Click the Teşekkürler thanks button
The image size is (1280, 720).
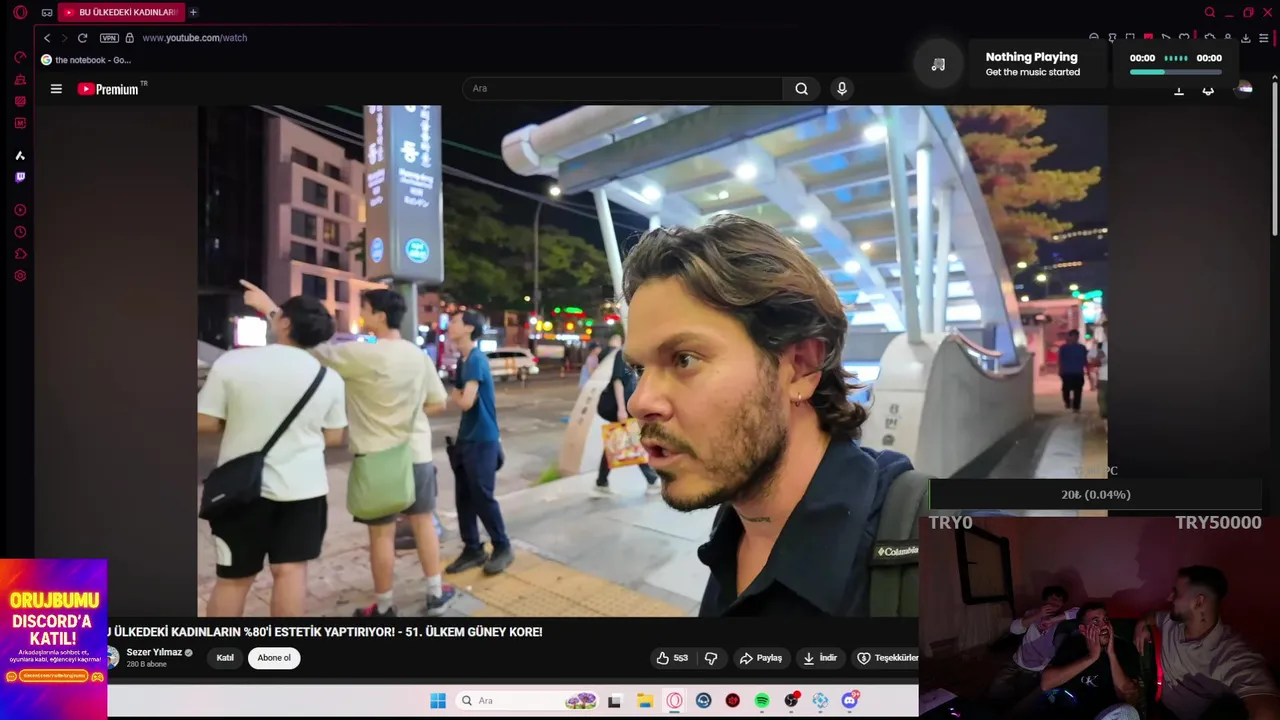coord(886,658)
